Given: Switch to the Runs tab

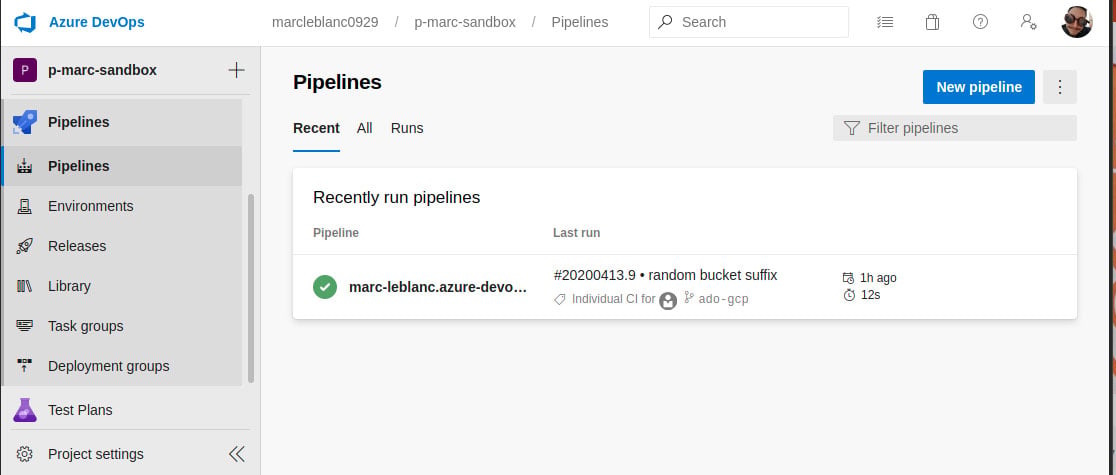Looking at the screenshot, I should [x=407, y=128].
